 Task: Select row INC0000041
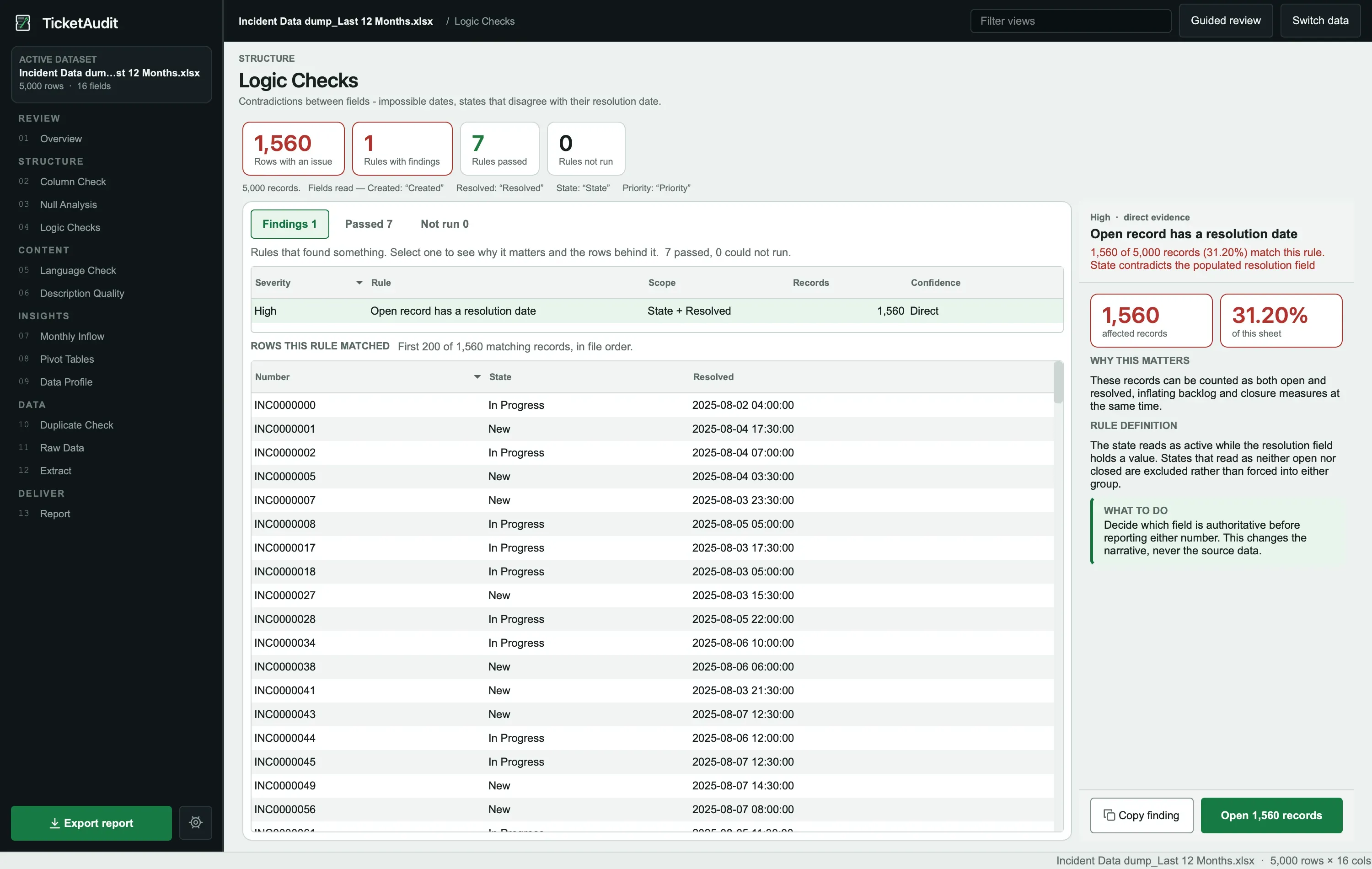point(652,691)
